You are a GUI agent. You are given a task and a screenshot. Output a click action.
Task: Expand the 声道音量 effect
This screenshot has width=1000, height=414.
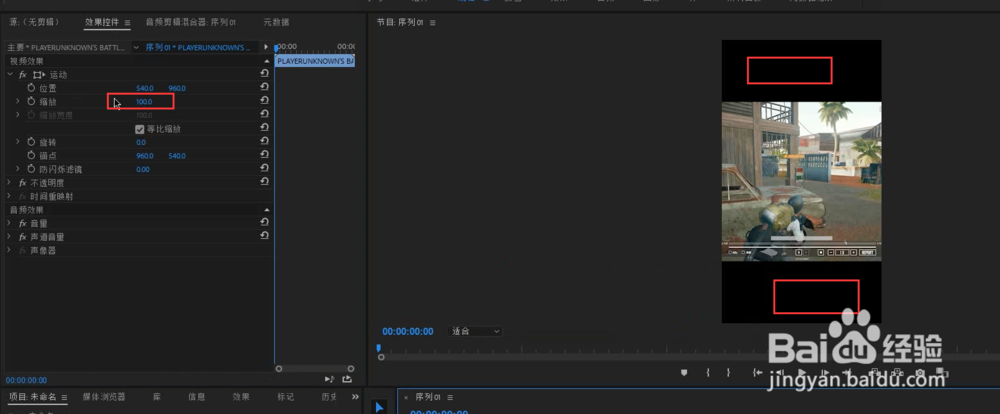9,237
